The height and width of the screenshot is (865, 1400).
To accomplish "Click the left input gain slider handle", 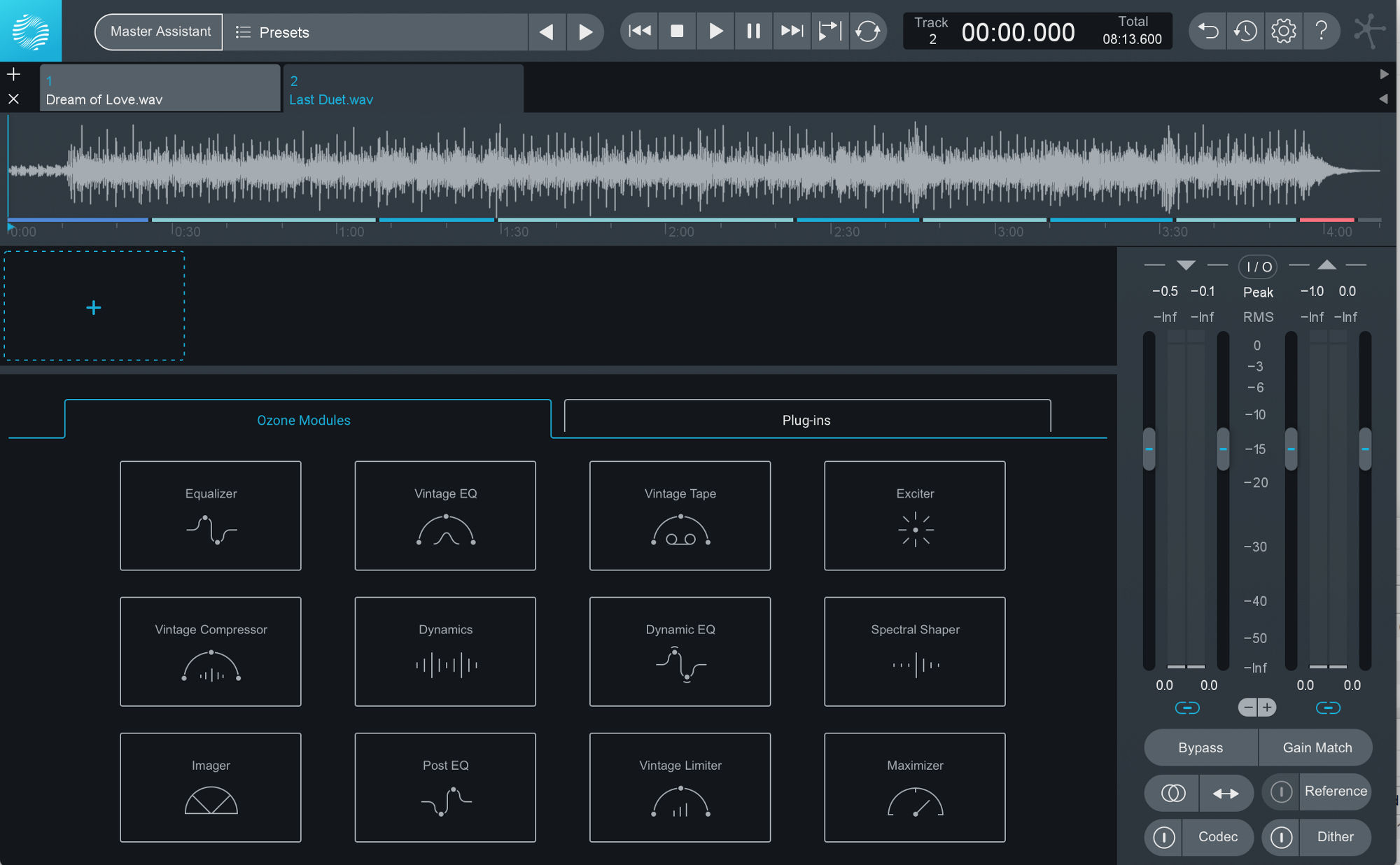I will (x=1149, y=449).
